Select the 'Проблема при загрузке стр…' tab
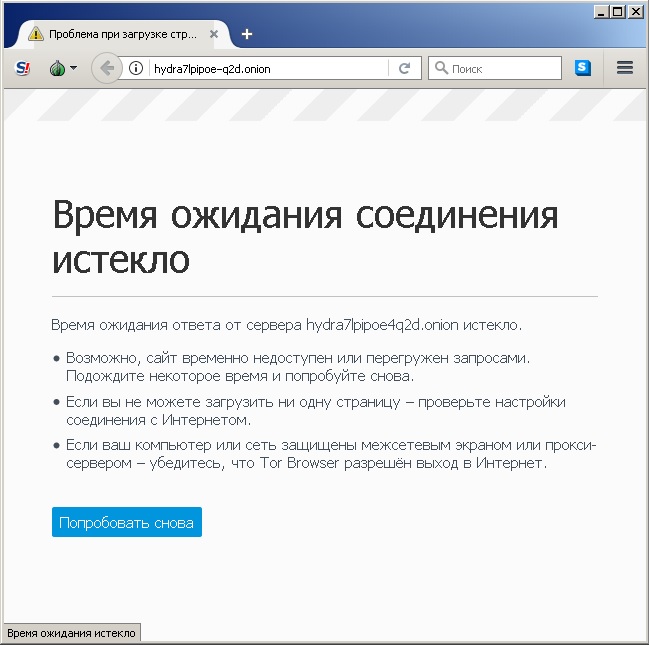Image resolution: width=649 pixels, height=645 pixels. coord(120,33)
